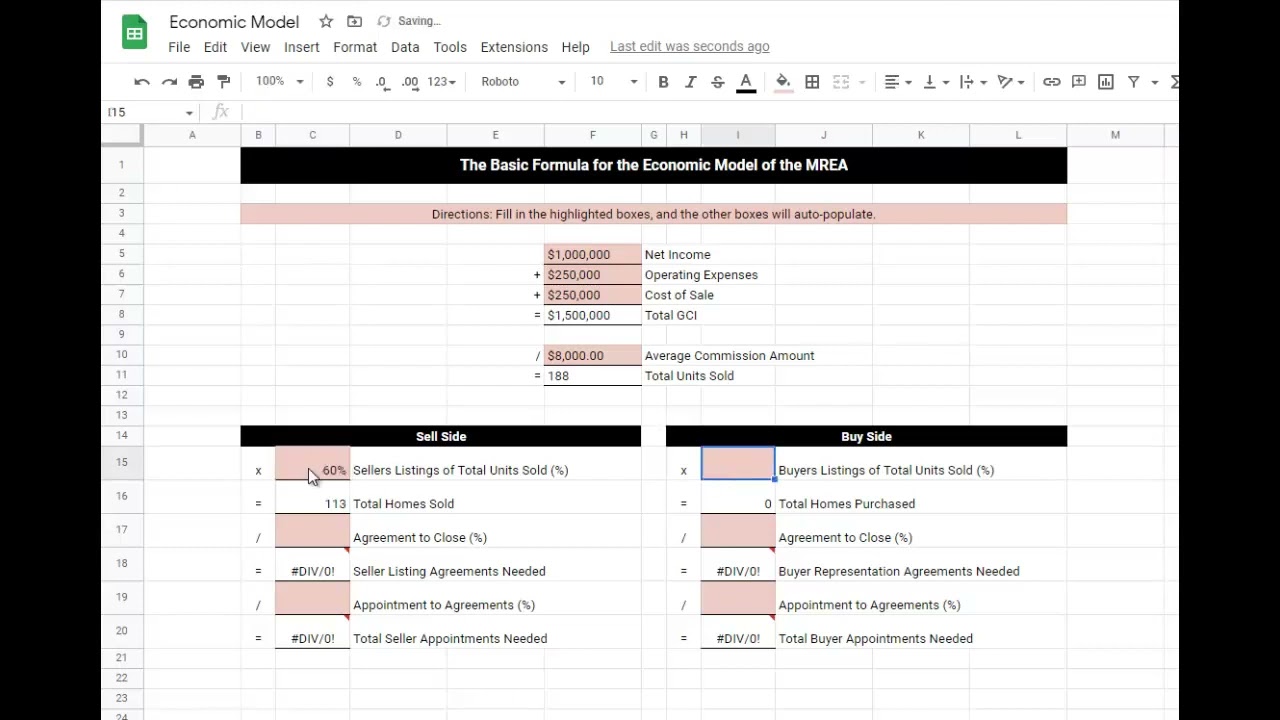Format selection as currency
Viewport: 1280px width, 720px height.
pyautogui.click(x=330, y=82)
